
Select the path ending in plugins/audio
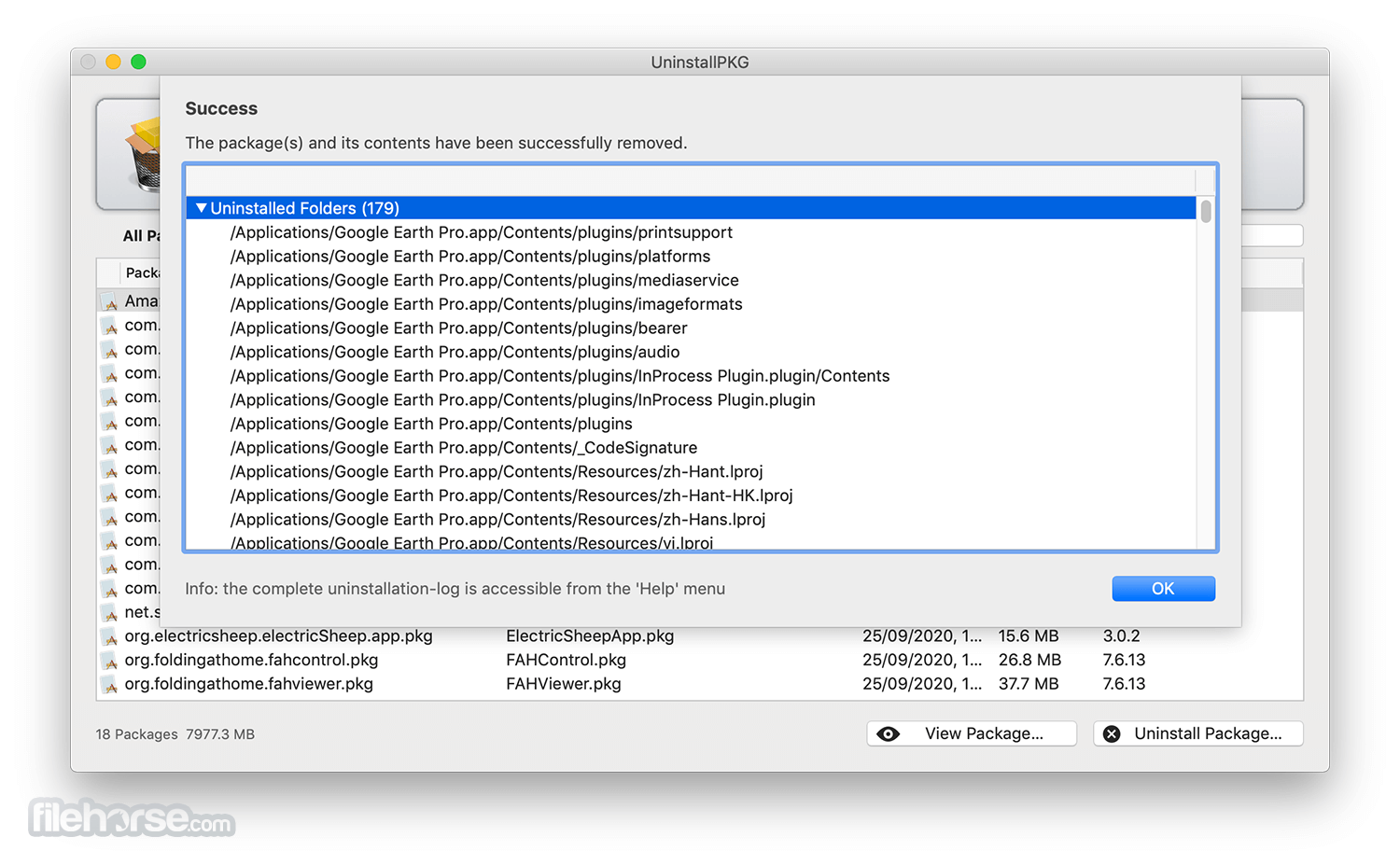point(455,353)
